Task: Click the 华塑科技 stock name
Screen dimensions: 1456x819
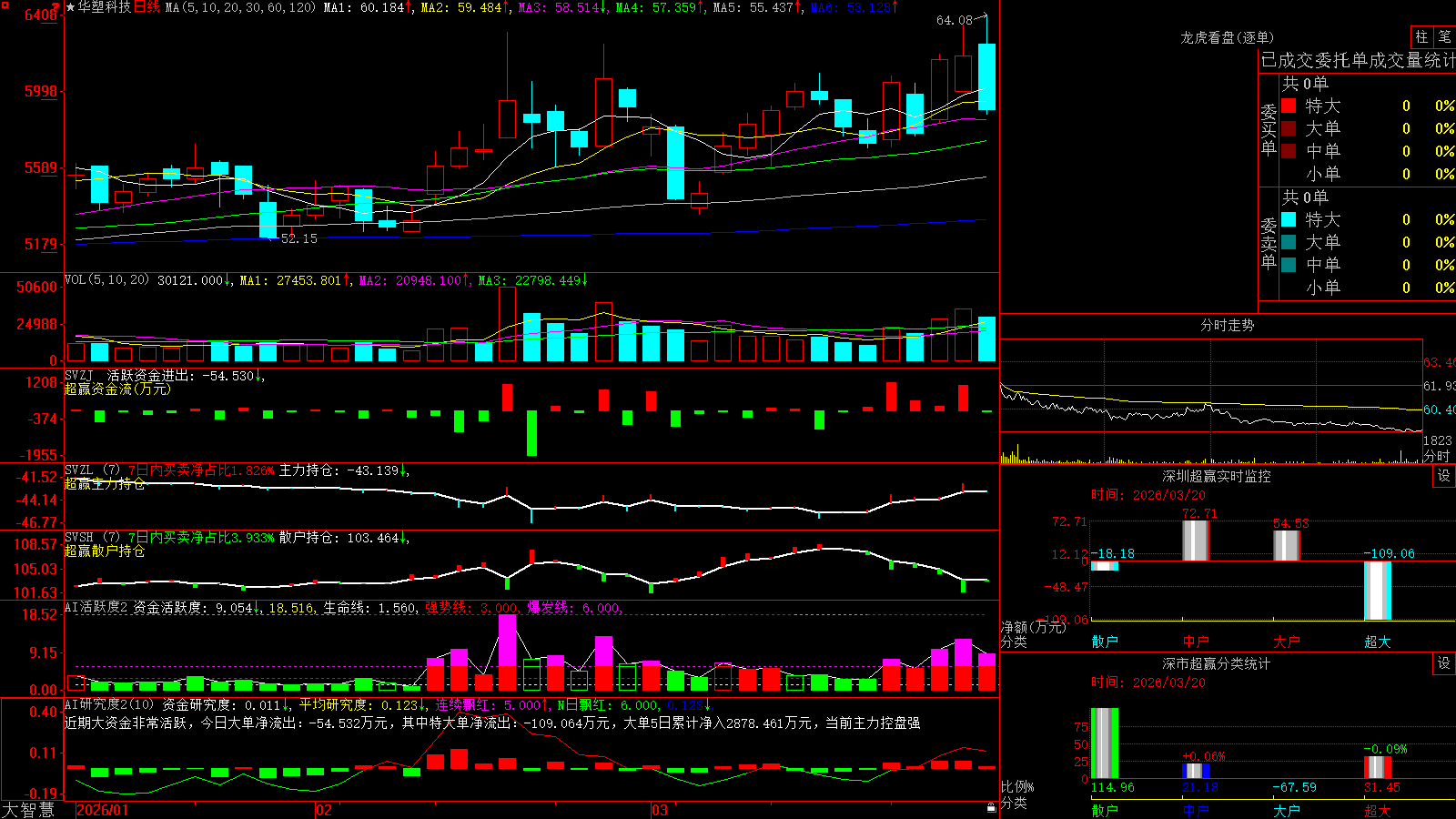Action: tap(105, 7)
